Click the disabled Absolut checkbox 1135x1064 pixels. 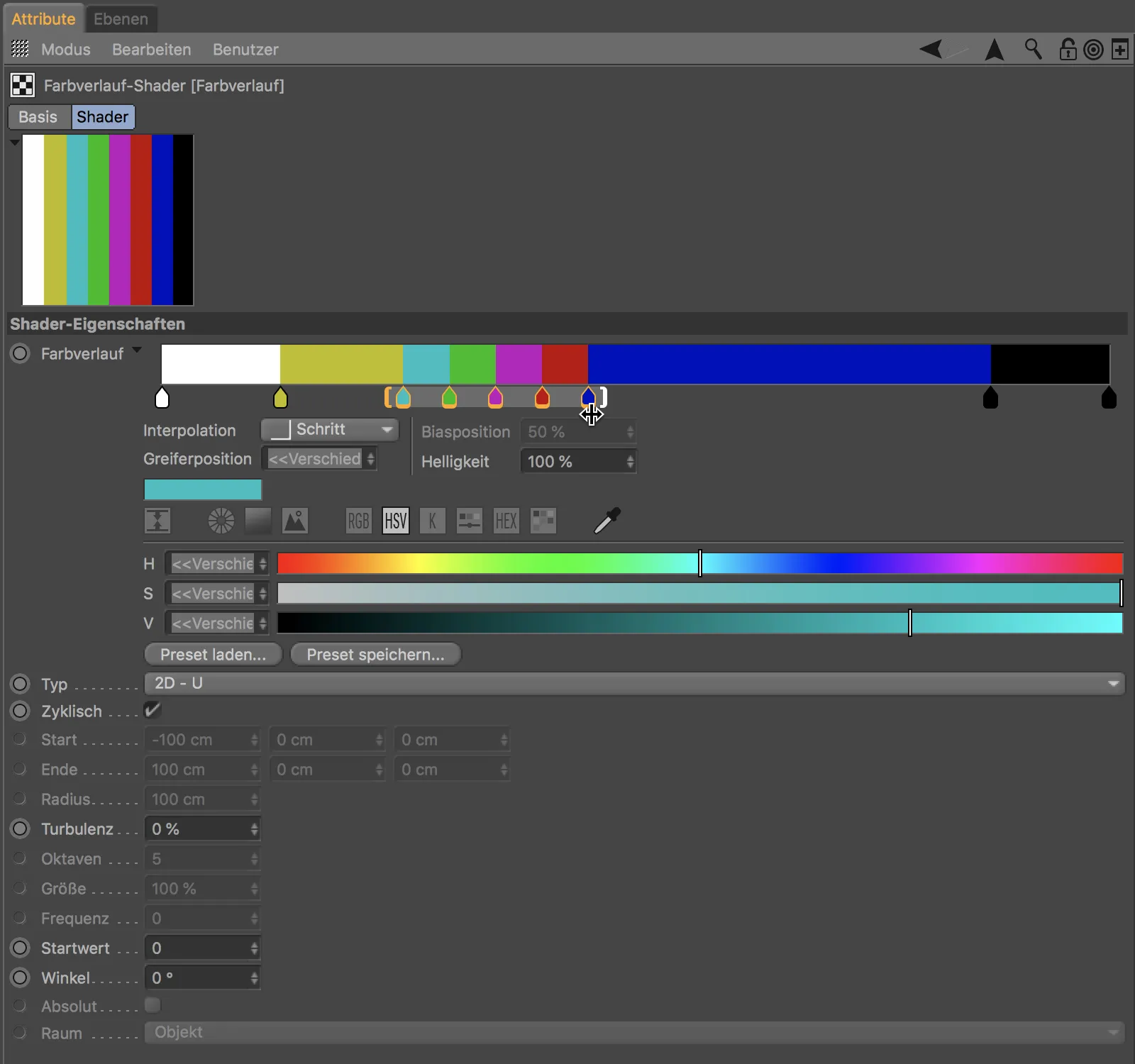point(152,1005)
